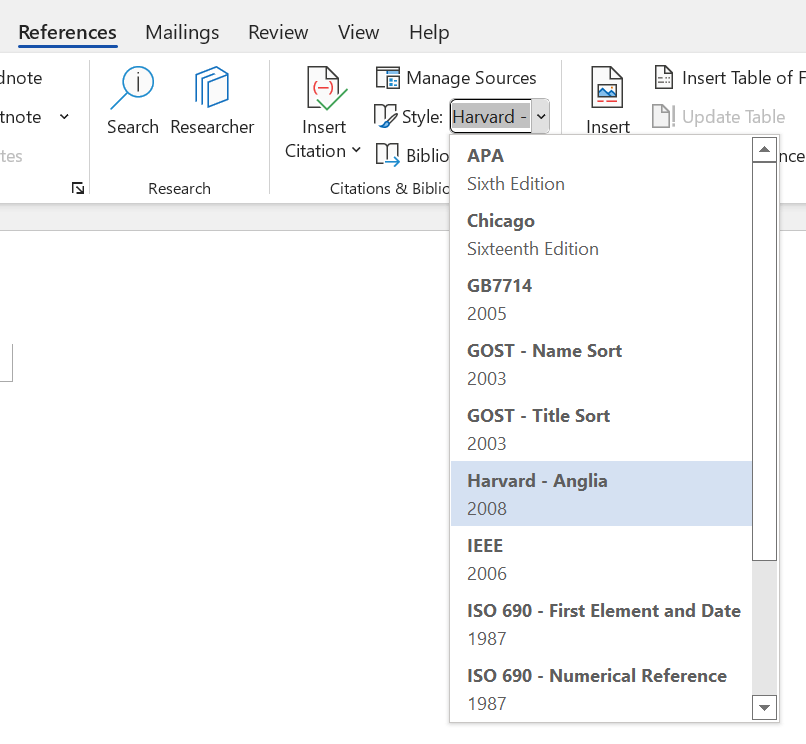Click the Insert Caption picture icon
The width and height of the screenshot is (806, 744).
pos(607,87)
